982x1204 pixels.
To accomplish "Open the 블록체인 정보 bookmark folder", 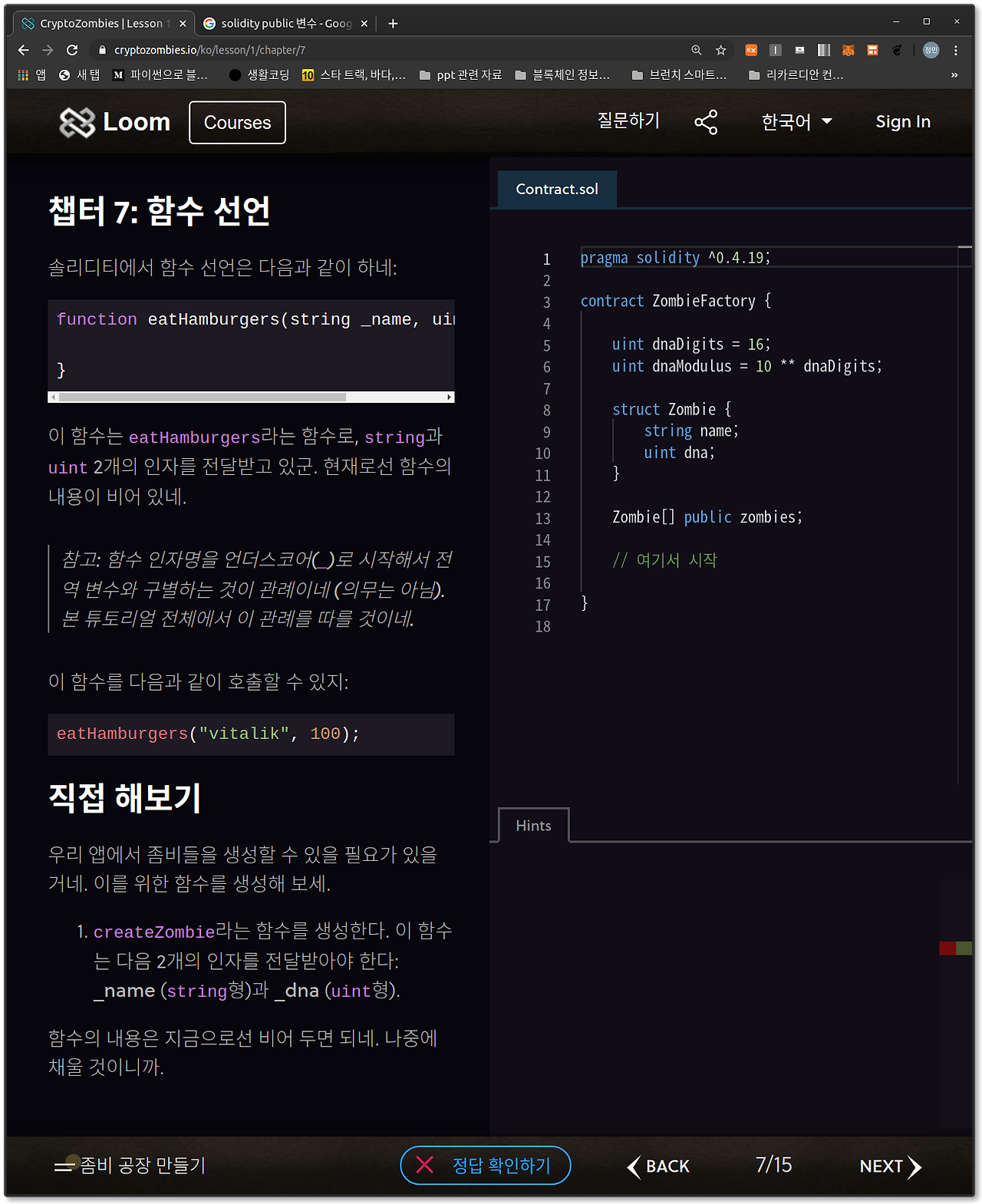I will click(x=563, y=74).
